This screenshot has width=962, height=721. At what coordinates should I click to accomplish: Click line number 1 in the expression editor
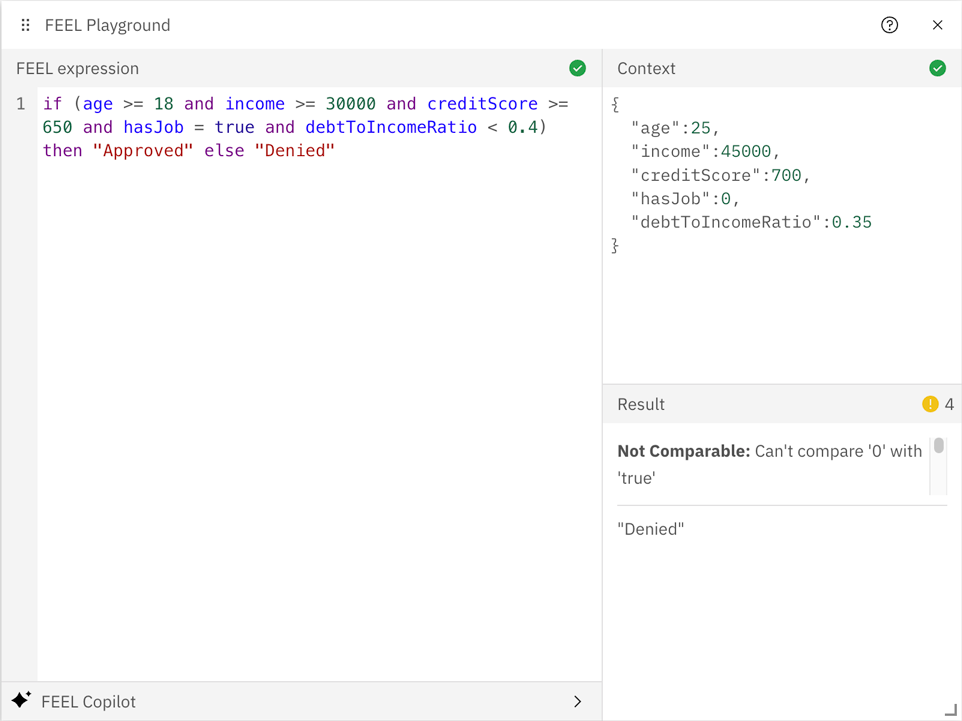[x=20, y=103]
